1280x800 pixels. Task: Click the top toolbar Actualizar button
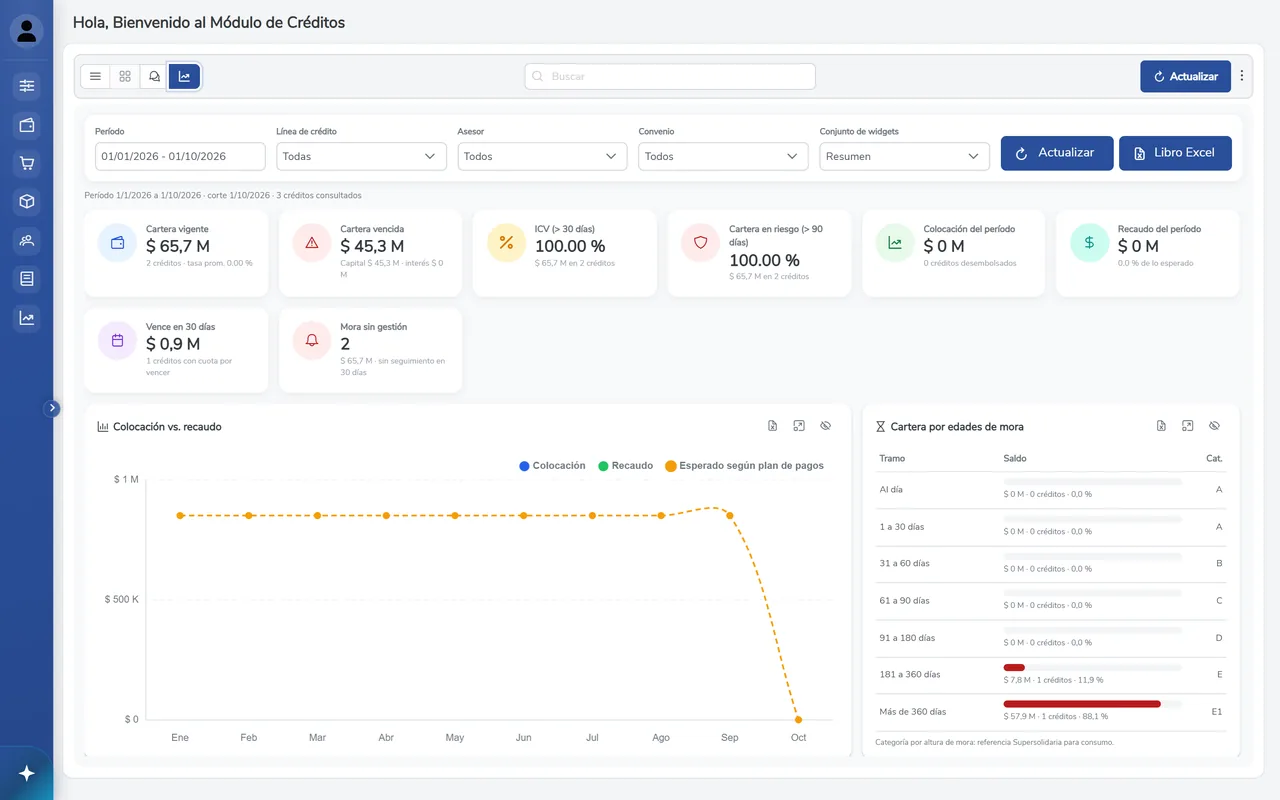coord(1185,76)
